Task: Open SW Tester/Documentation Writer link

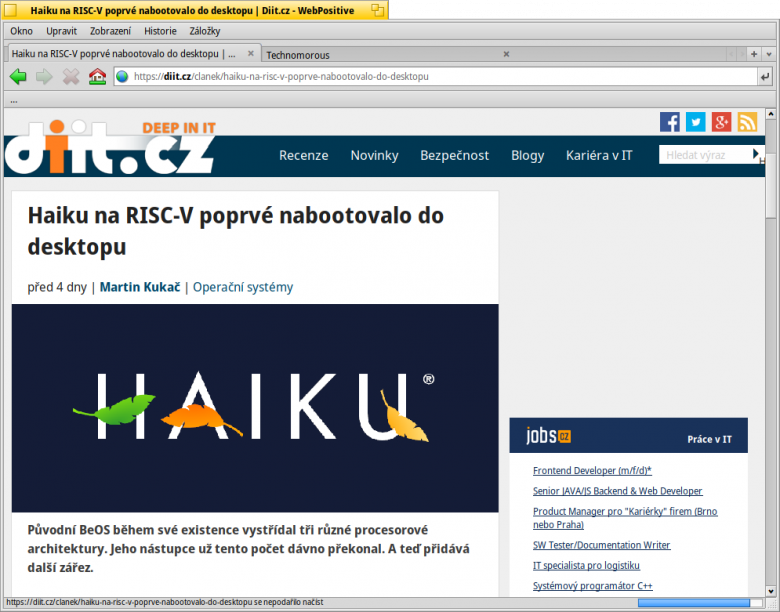Action: click(x=601, y=545)
